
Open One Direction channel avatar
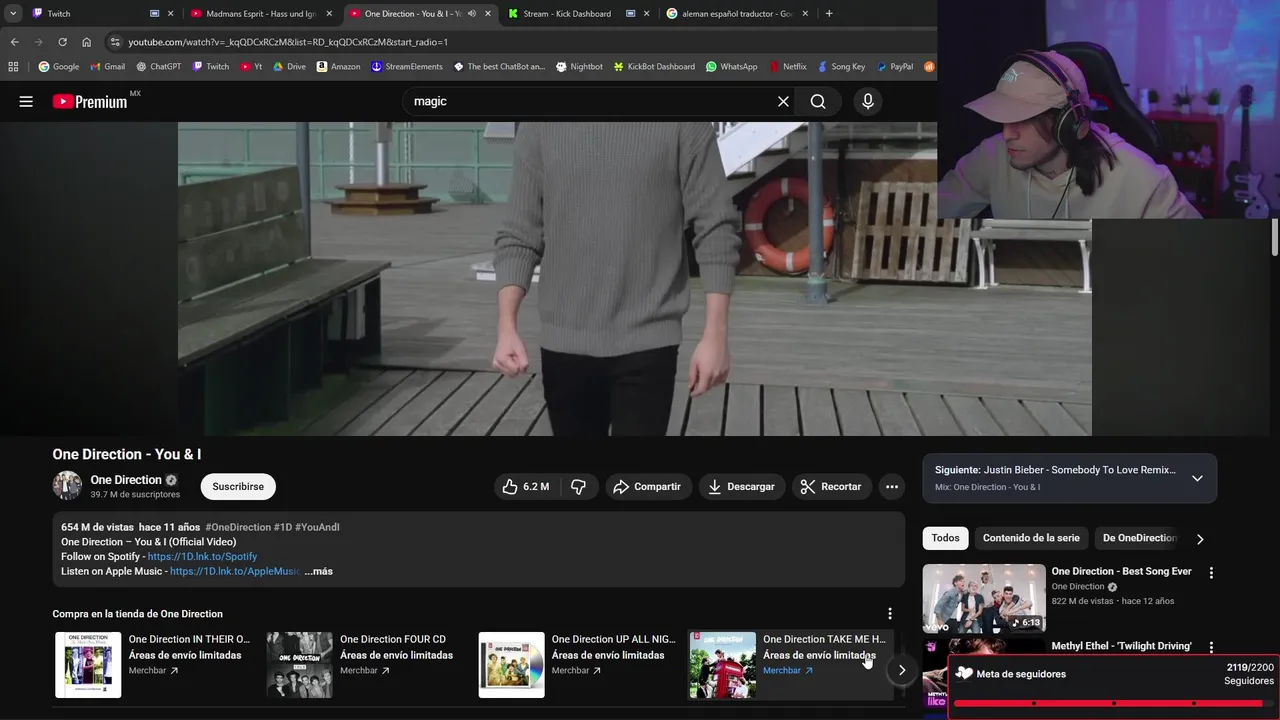pos(67,485)
